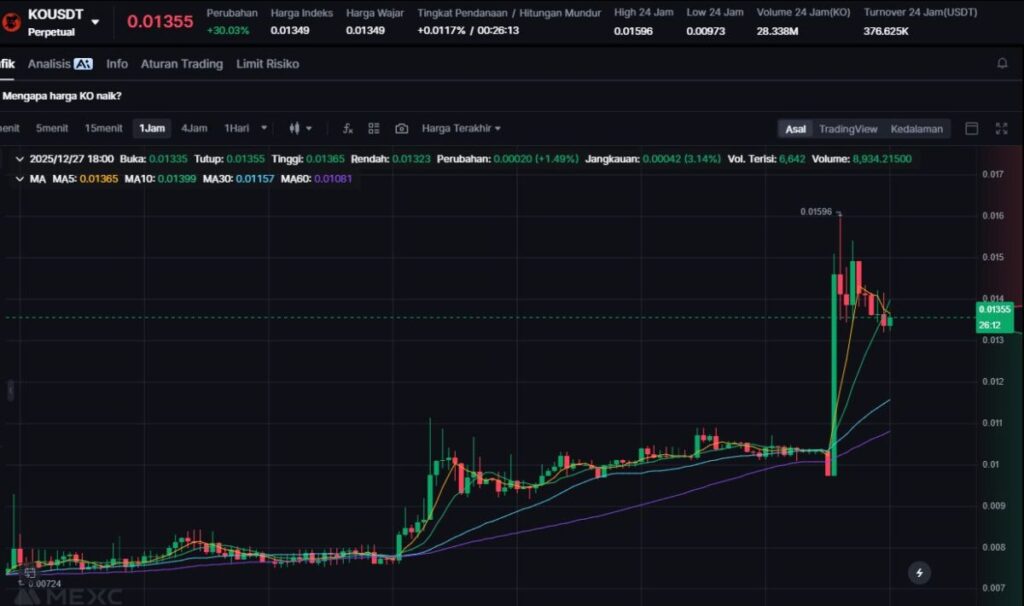Image resolution: width=1024 pixels, height=606 pixels.
Task: Switch chart to Kedalaman depth view
Action: 916,129
